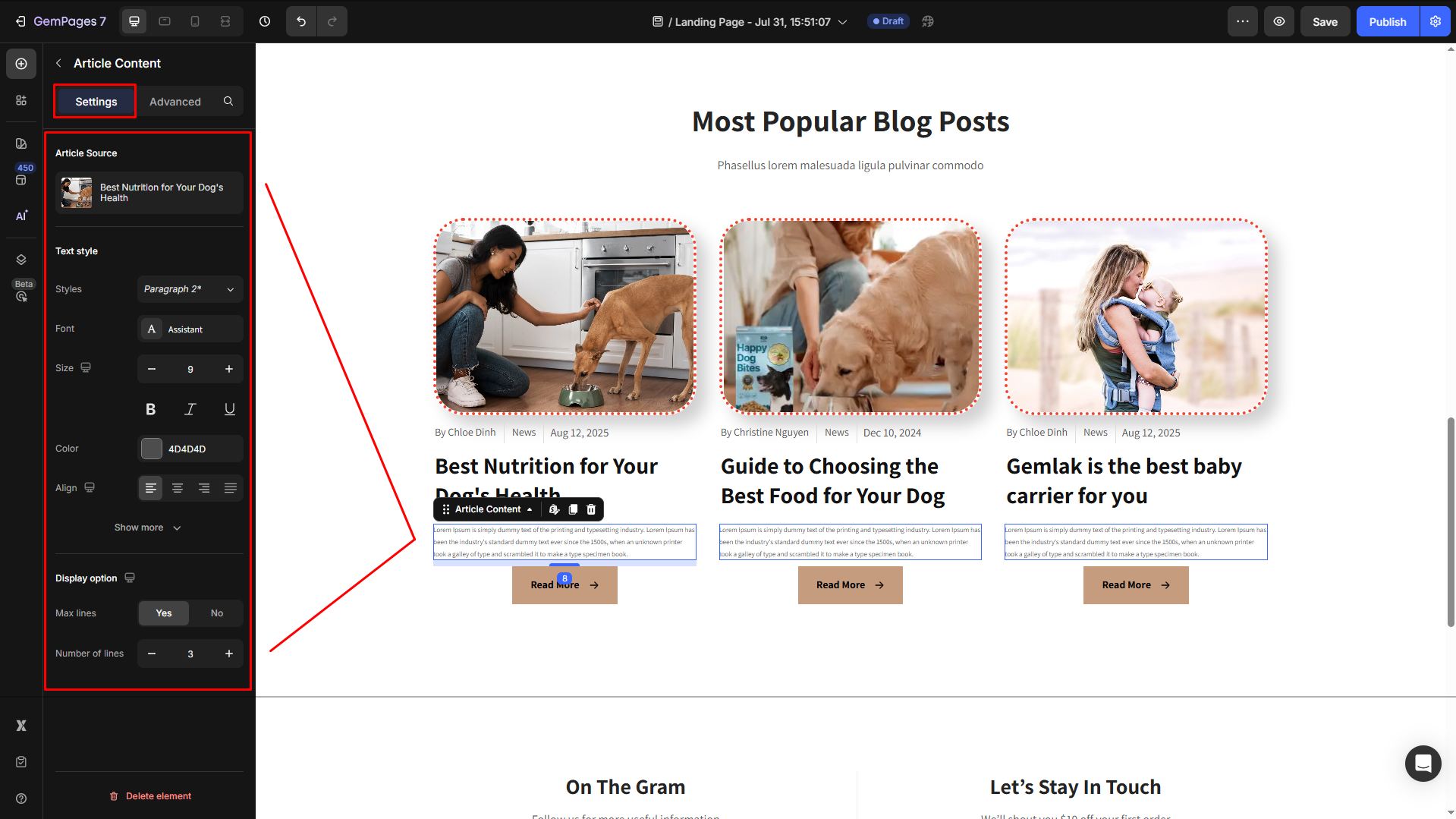Preview page with eye icon

click(x=1279, y=21)
